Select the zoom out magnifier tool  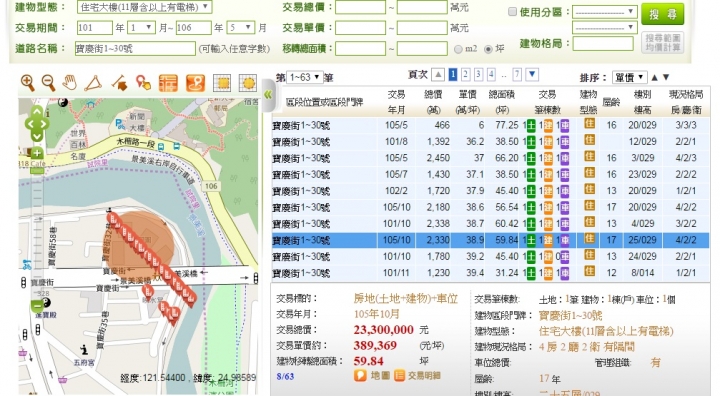(x=49, y=83)
